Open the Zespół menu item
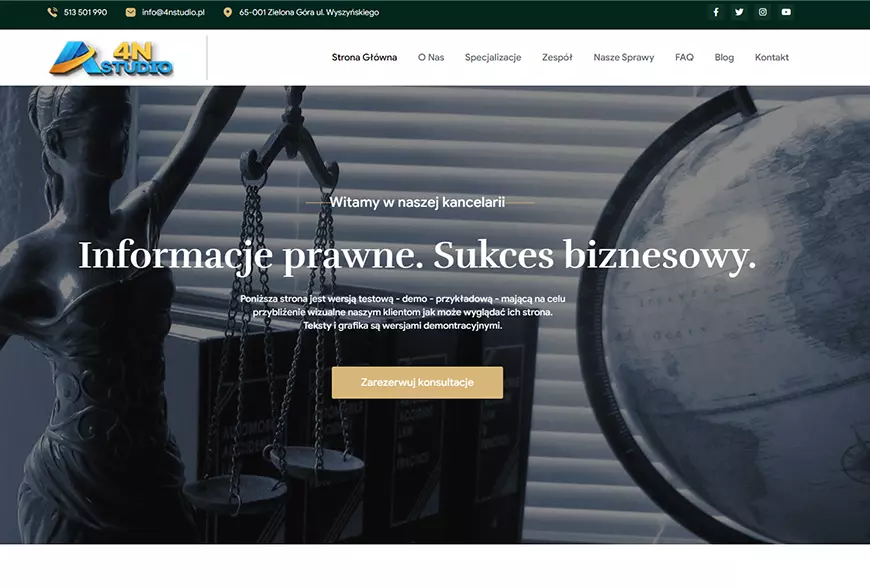Screen dimensions: 870x588 [557, 57]
